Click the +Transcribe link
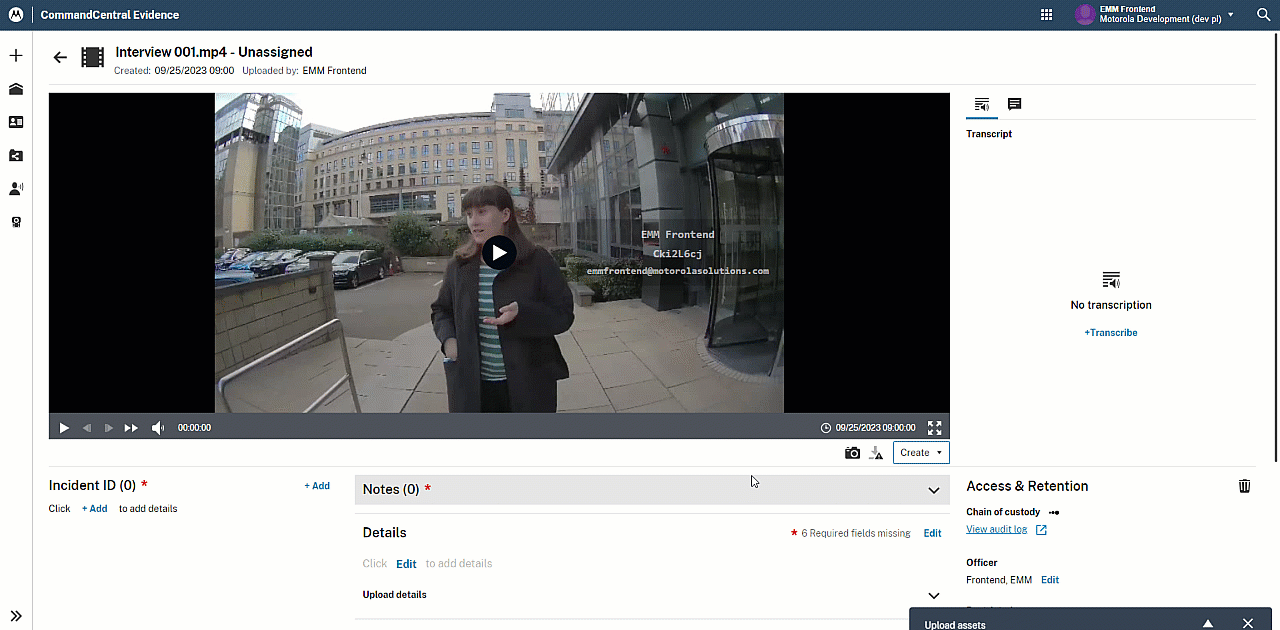The width and height of the screenshot is (1280, 630). 1110,333
